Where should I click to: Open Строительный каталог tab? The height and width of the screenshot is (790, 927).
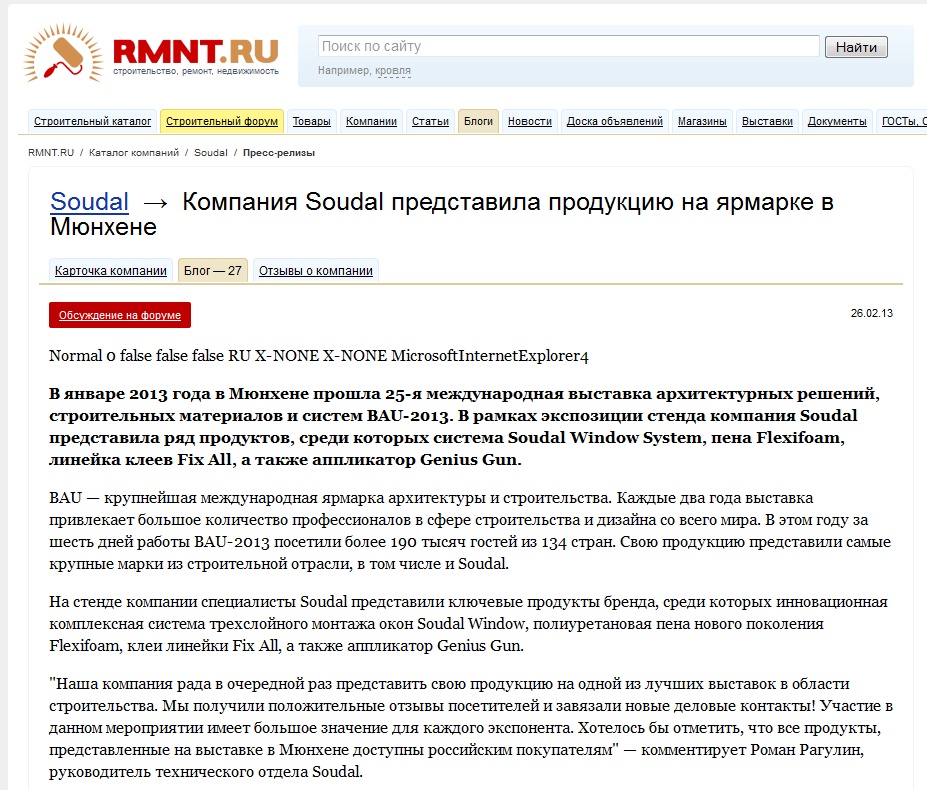tap(92, 121)
